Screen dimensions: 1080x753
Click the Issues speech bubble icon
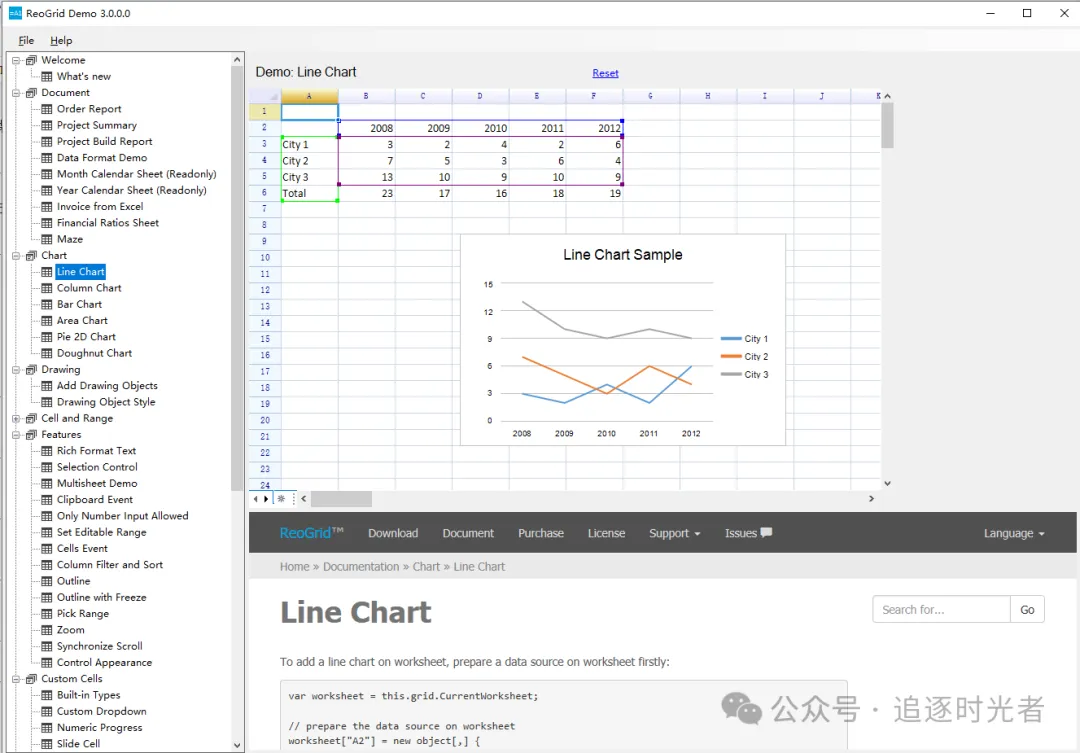[766, 533]
